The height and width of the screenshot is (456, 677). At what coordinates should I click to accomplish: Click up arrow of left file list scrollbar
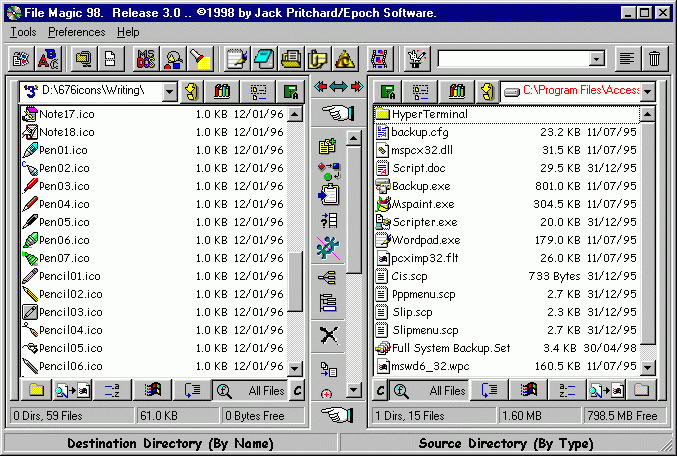294,114
